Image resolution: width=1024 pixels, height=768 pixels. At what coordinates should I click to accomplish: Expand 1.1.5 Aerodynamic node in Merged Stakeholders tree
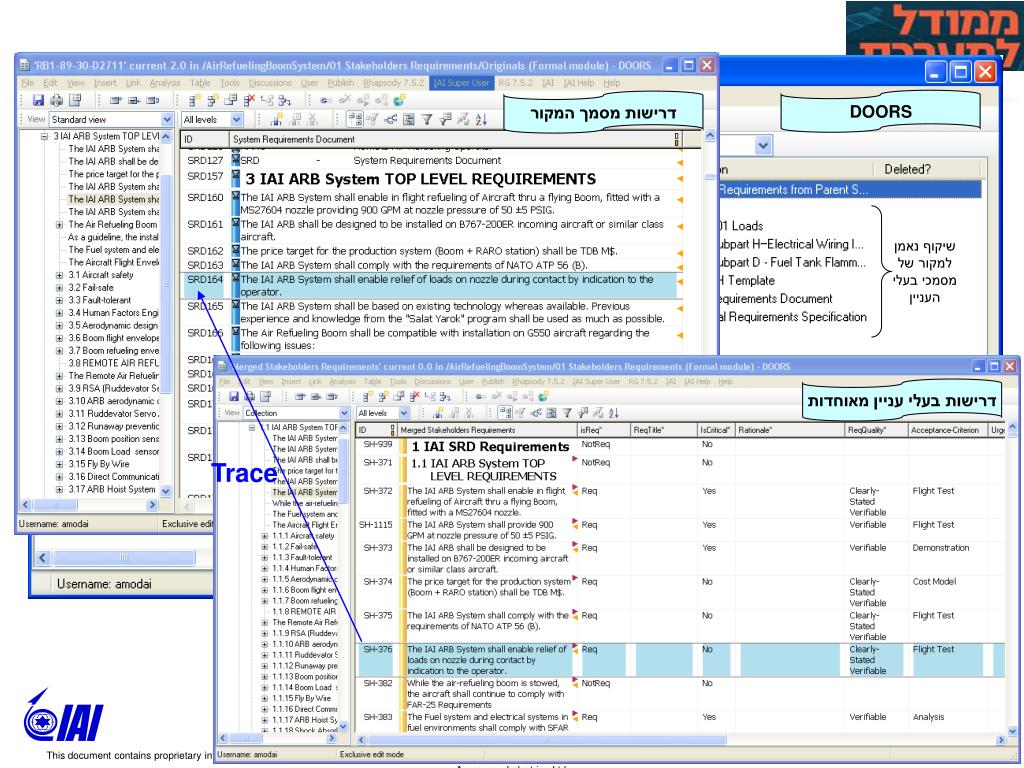coord(264,579)
